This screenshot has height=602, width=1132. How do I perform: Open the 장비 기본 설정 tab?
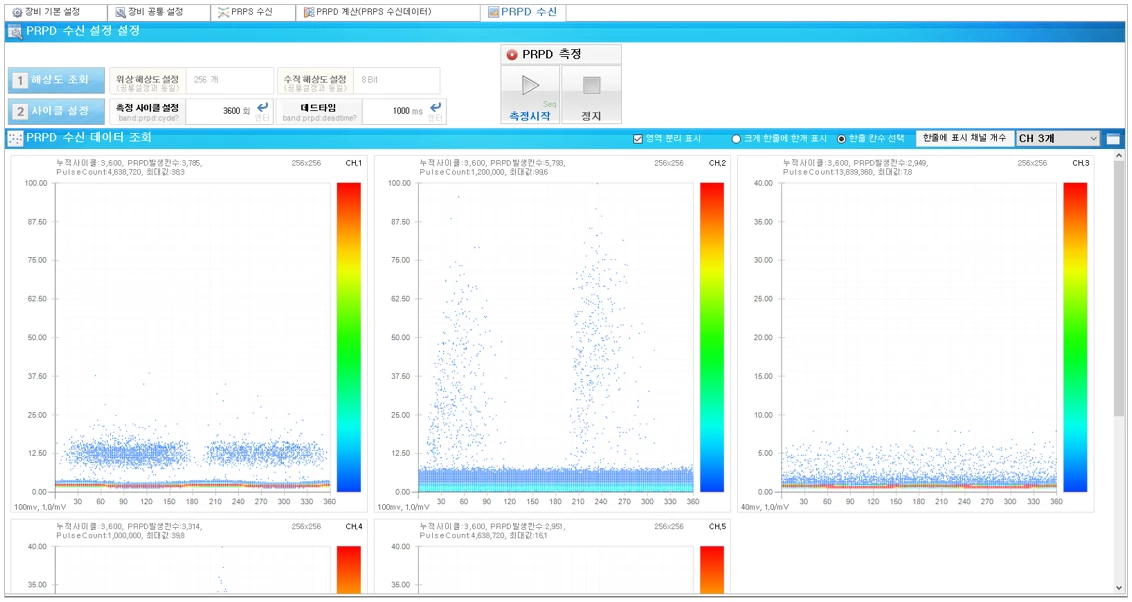[x=46, y=12]
